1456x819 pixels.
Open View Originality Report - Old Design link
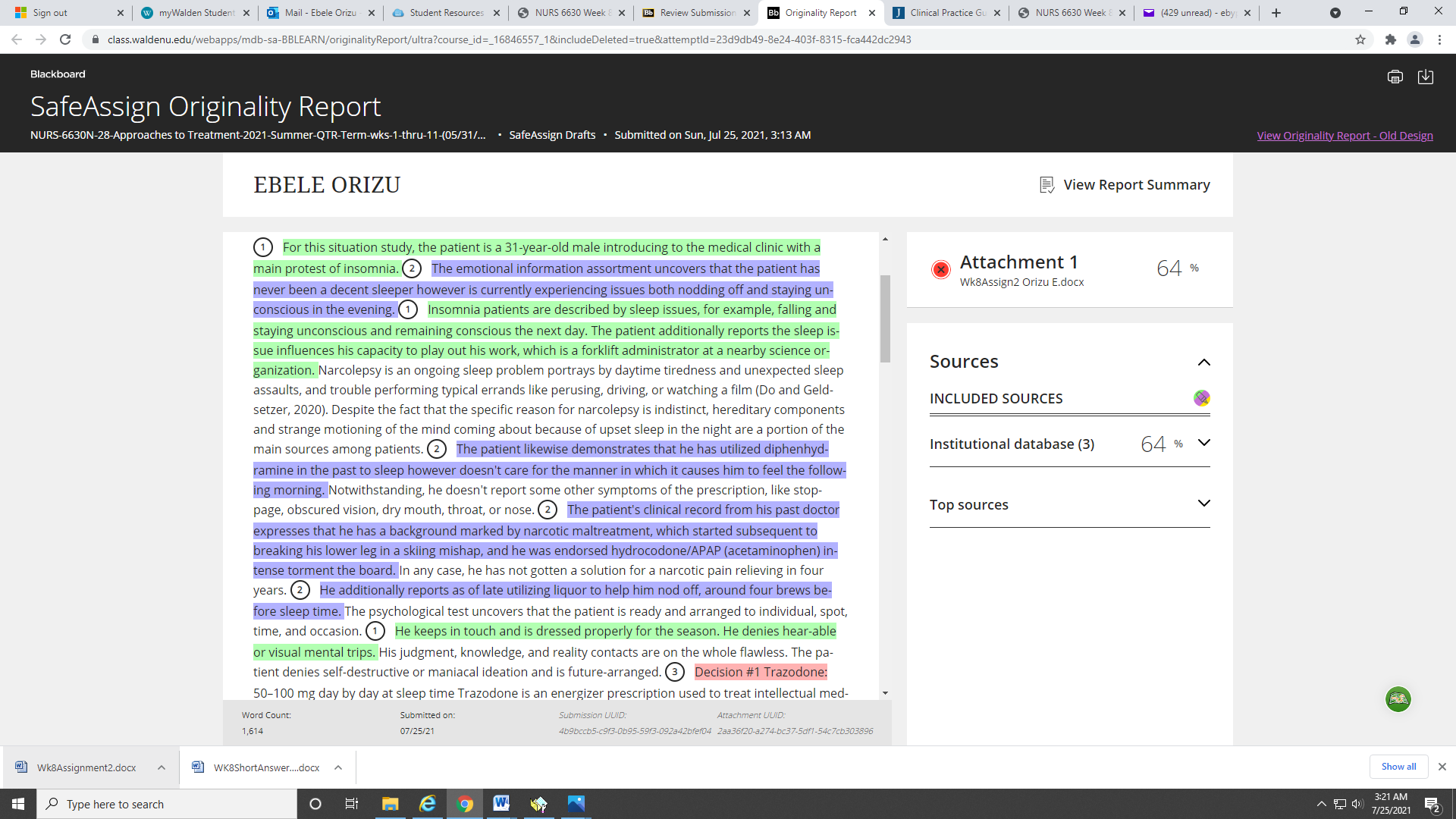click(1345, 136)
